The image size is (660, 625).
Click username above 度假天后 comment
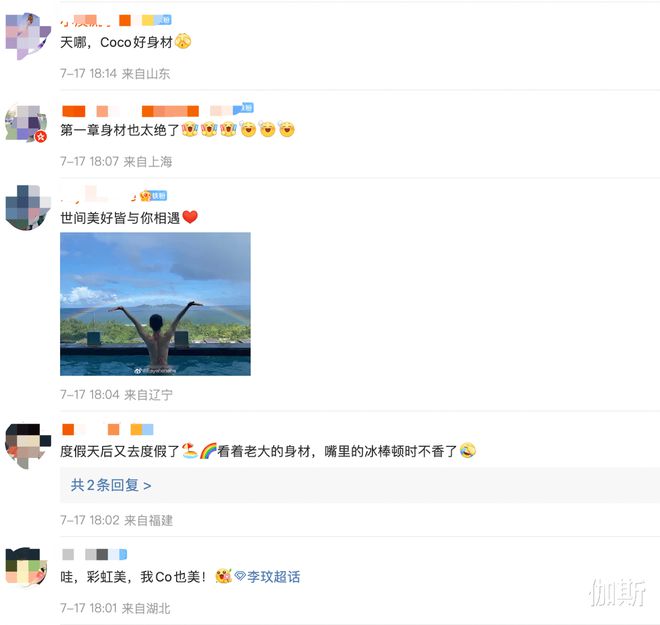coord(107,429)
